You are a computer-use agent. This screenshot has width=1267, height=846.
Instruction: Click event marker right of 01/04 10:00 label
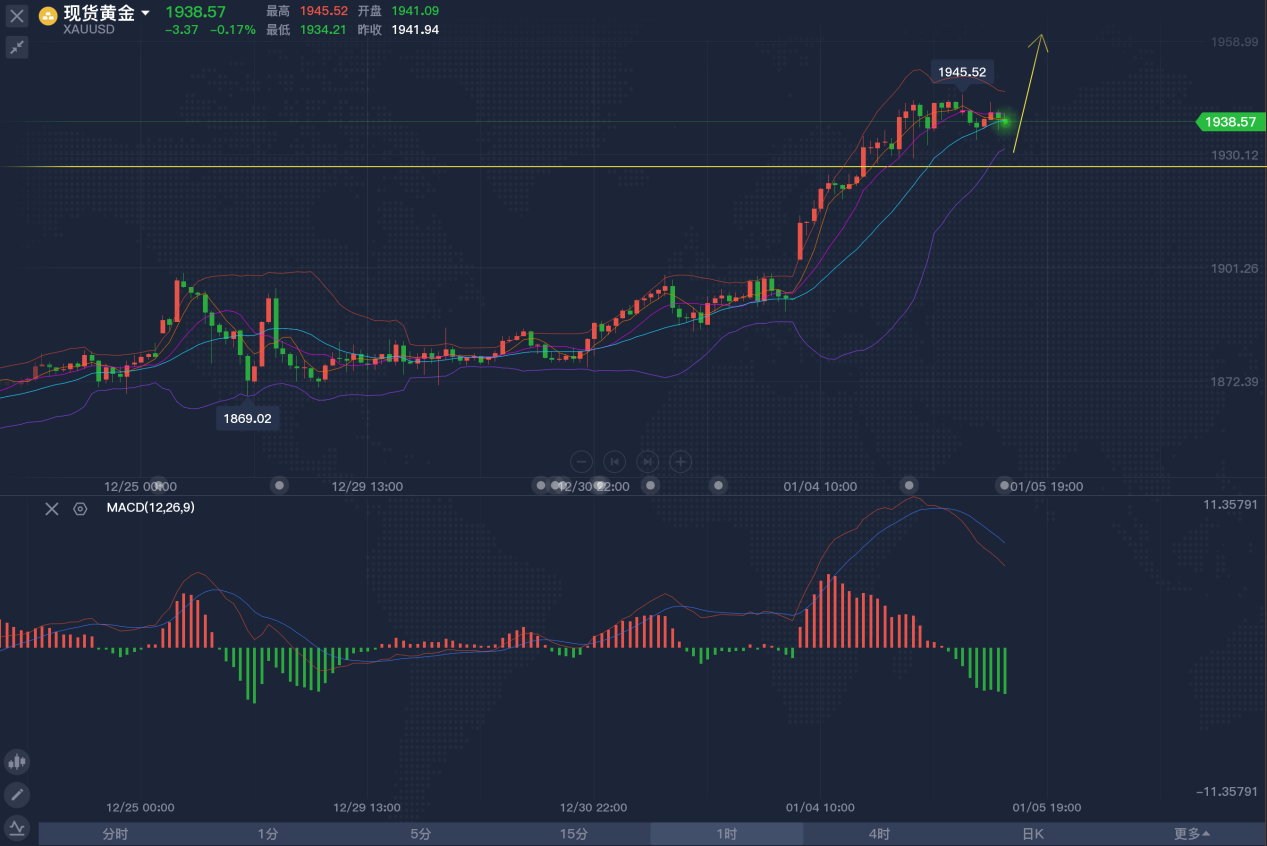click(x=910, y=485)
